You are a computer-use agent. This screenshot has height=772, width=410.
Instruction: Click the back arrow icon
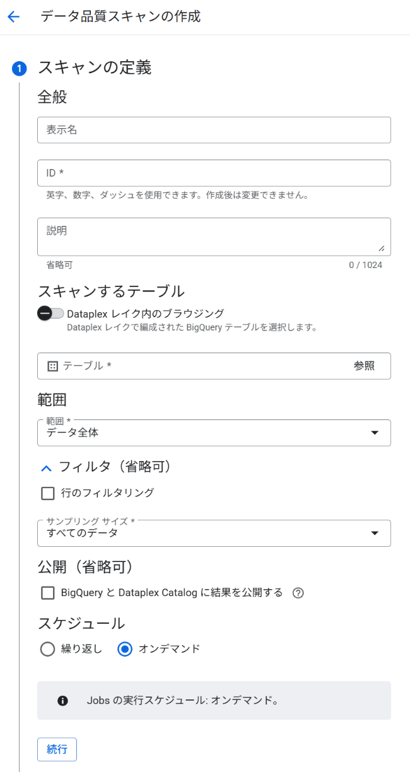click(x=13, y=17)
